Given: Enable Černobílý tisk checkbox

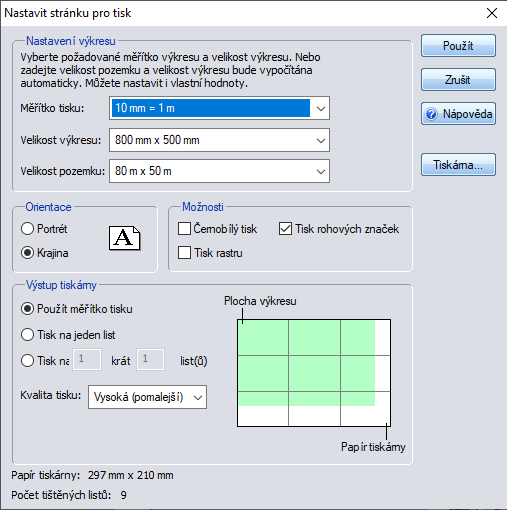Looking at the screenshot, I should (x=184, y=229).
